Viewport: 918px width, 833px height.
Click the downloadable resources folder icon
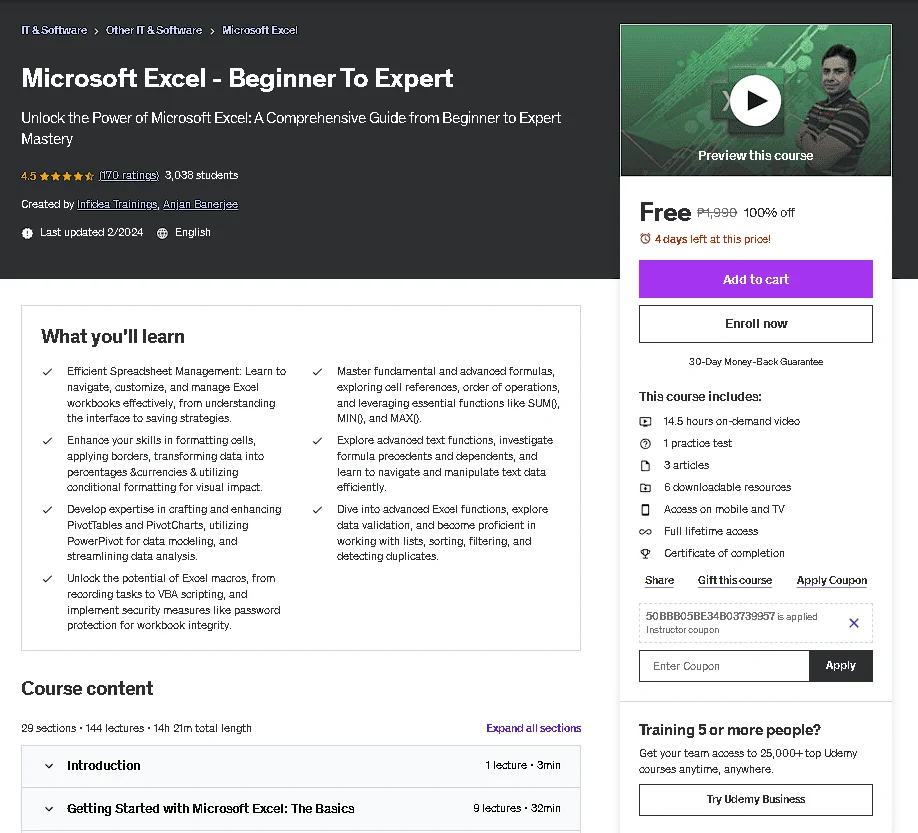click(x=645, y=488)
